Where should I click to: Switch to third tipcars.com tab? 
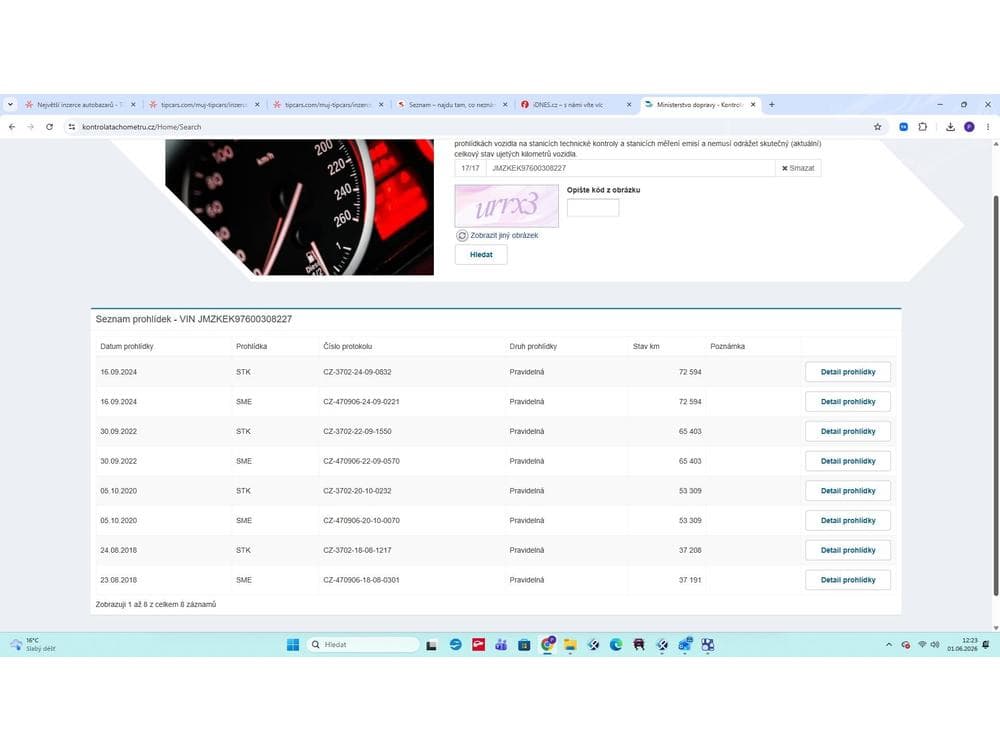click(327, 105)
